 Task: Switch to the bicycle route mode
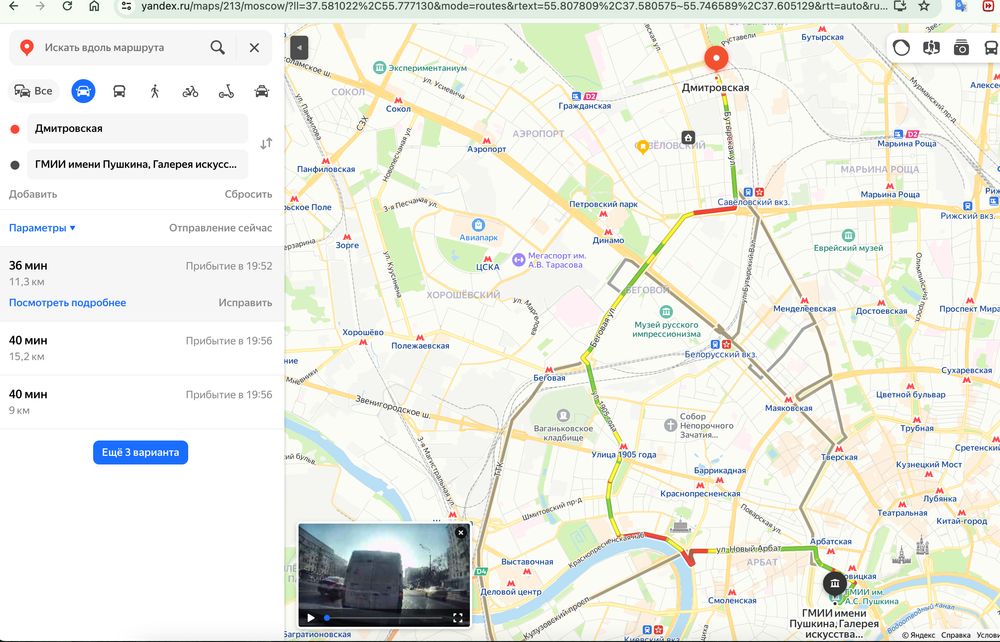pos(190,91)
